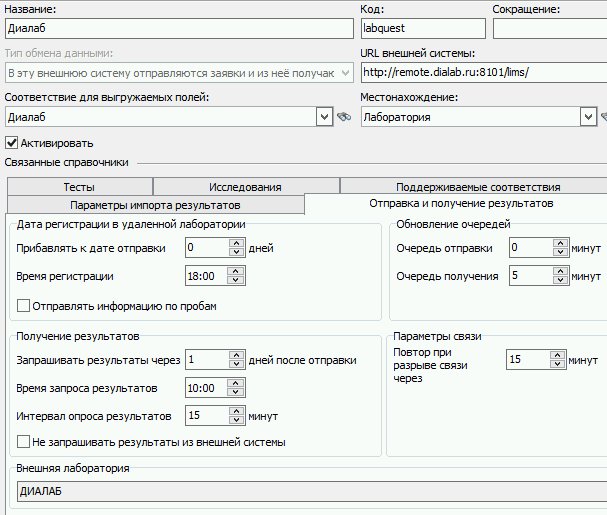Uncheck the Активировать checkbox
Image resolution: width=607 pixels, height=515 pixels.
click(12, 143)
